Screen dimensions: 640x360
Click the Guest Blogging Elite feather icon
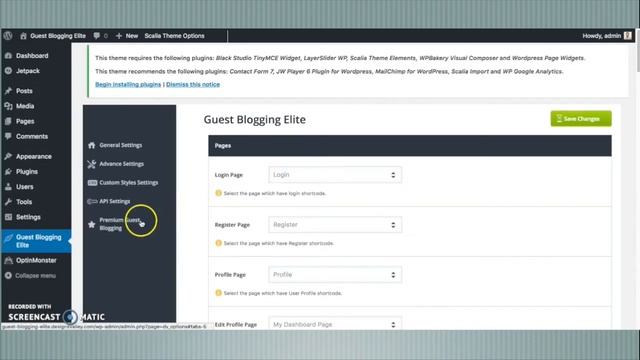click(8, 238)
